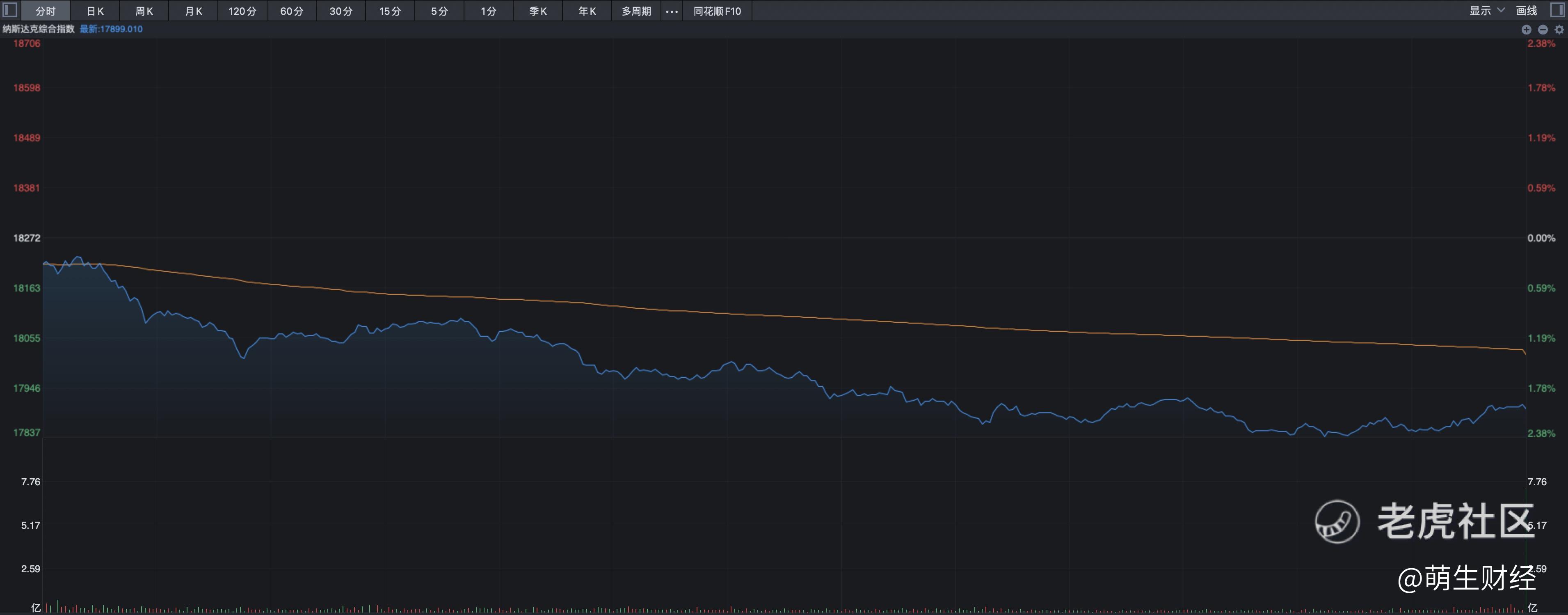The image size is (1568, 615).
Task: Switch to 年K yearly chart
Action: 587,11
